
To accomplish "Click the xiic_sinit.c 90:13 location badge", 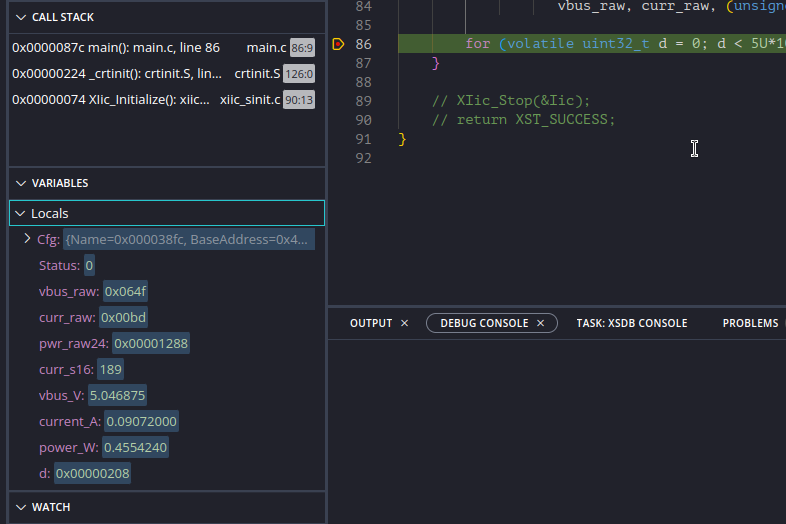I will 299,100.
